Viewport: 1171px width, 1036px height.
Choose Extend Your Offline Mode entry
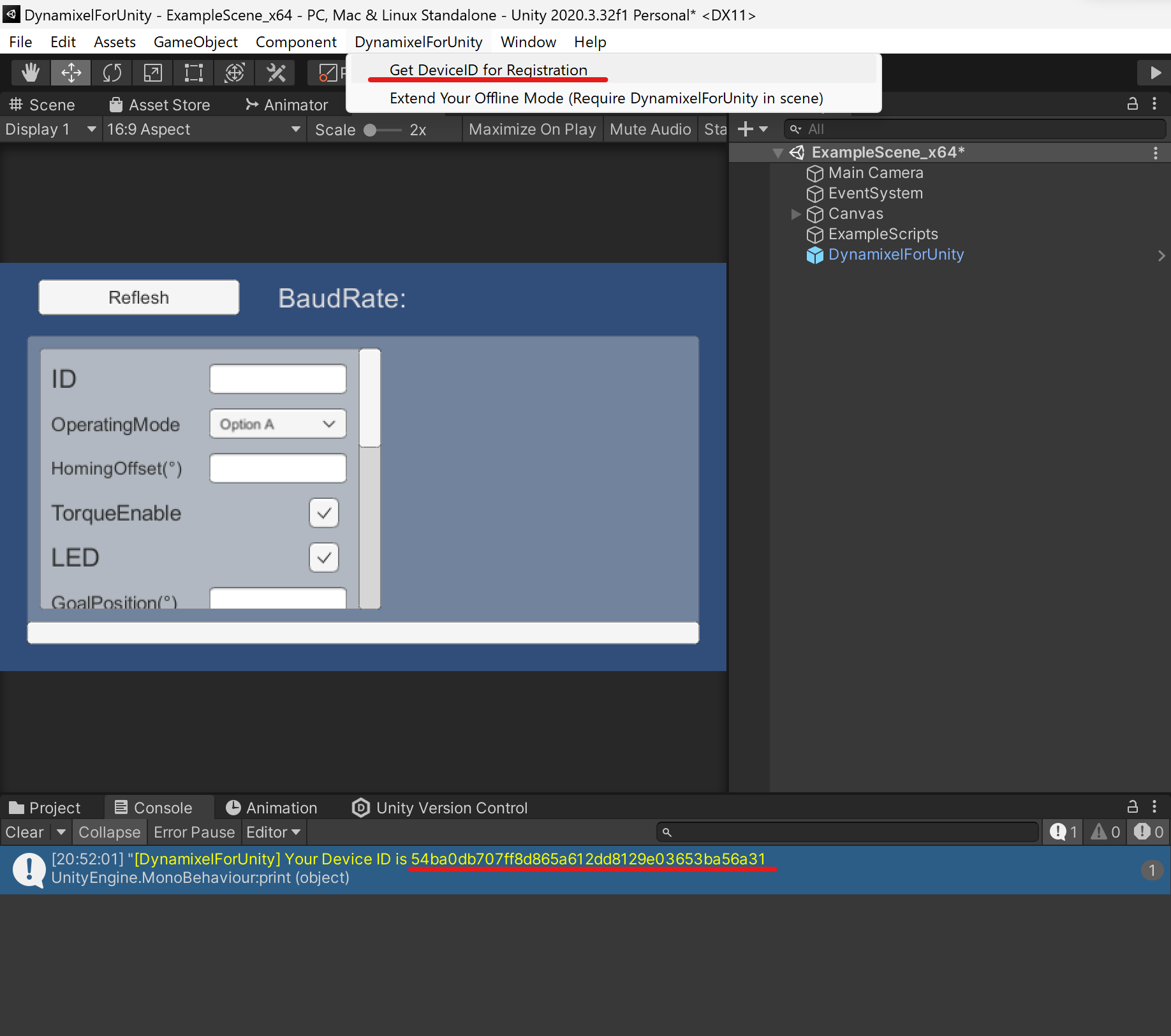(x=614, y=98)
